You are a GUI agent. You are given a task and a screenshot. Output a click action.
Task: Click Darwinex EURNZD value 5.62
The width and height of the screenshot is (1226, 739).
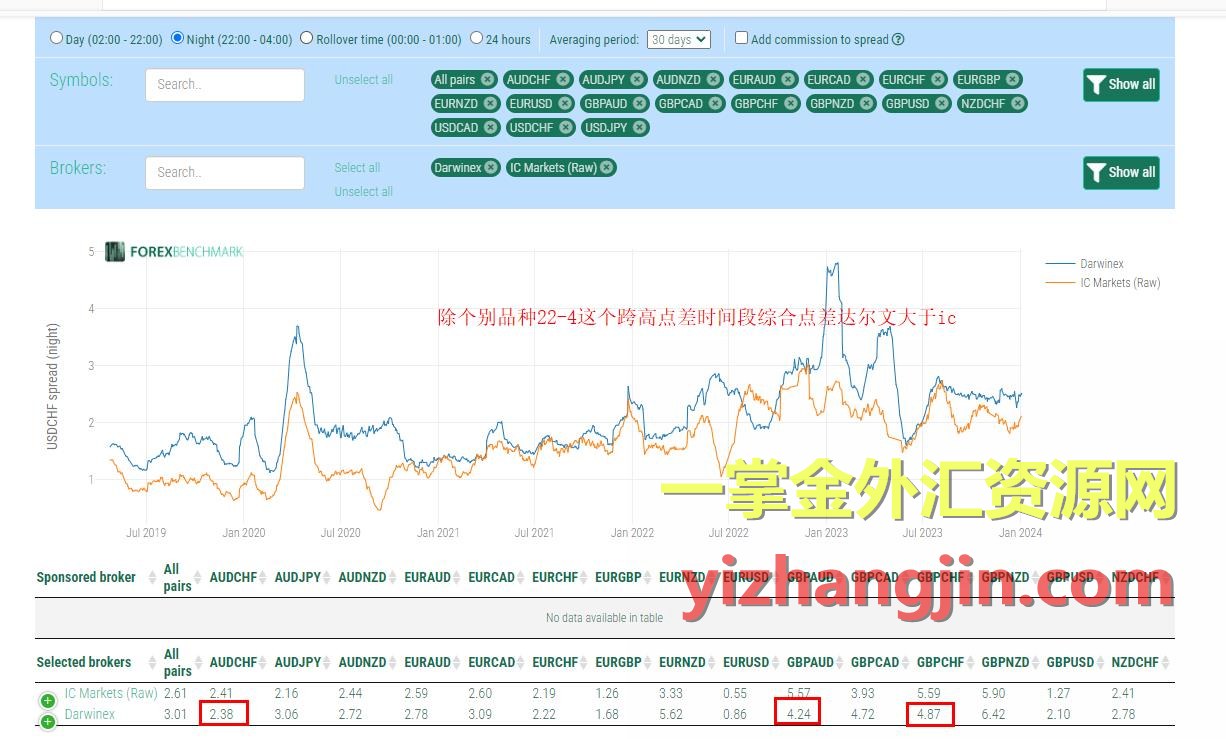[x=672, y=714]
